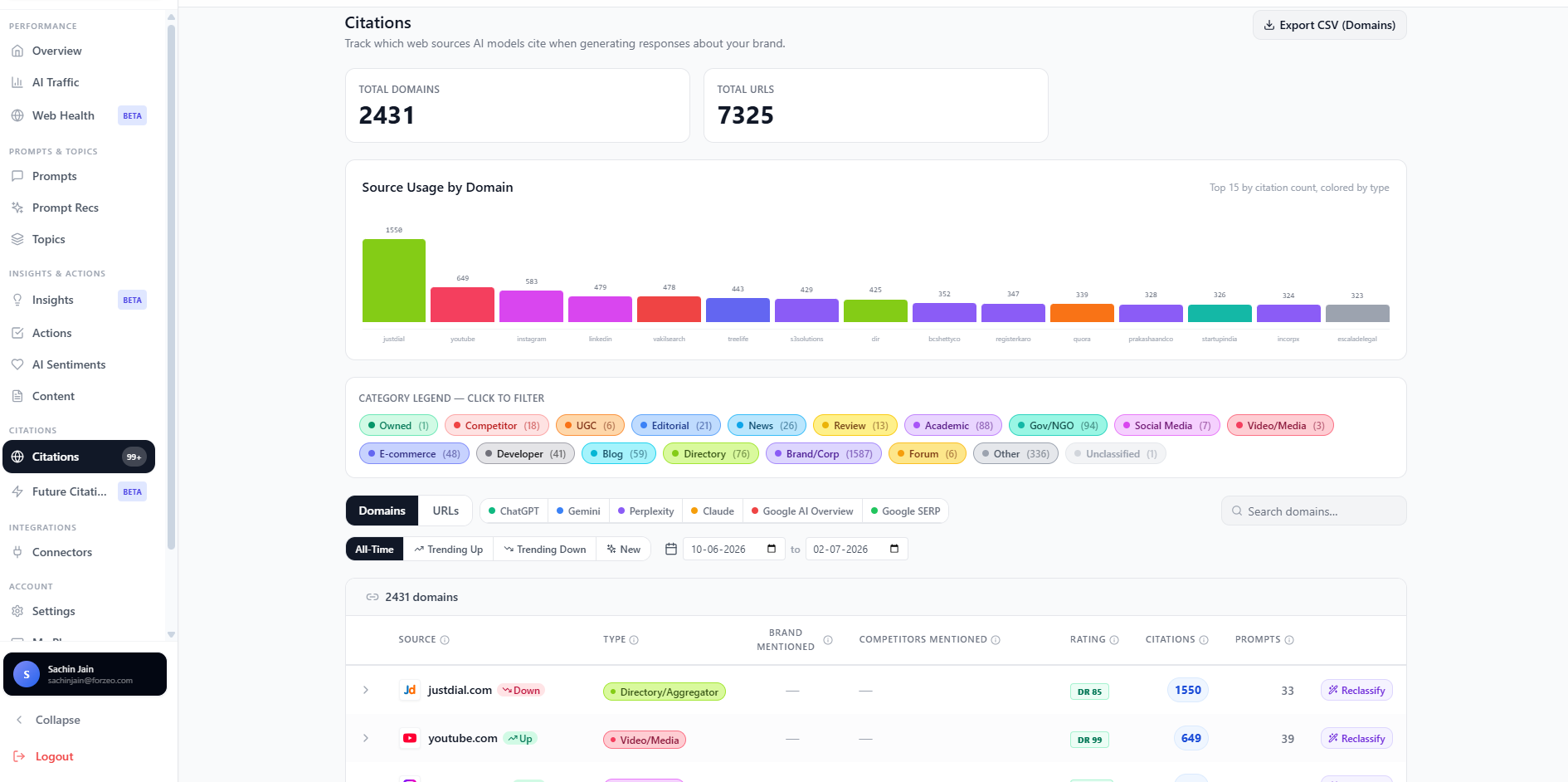Click the info icon next to RATING

point(1114,640)
